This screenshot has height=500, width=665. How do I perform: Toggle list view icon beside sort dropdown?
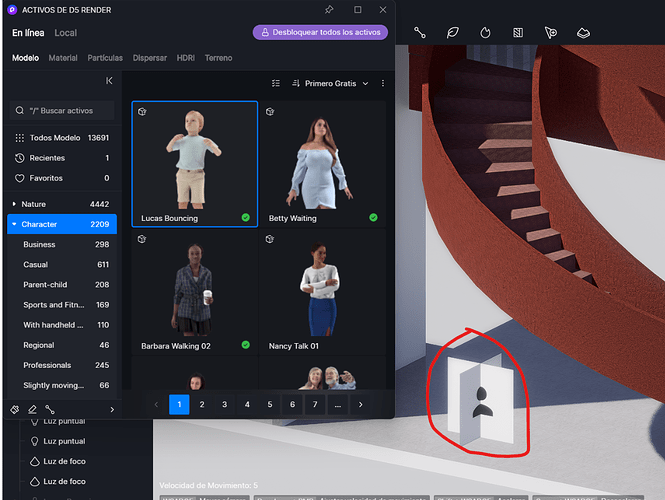[x=276, y=83]
